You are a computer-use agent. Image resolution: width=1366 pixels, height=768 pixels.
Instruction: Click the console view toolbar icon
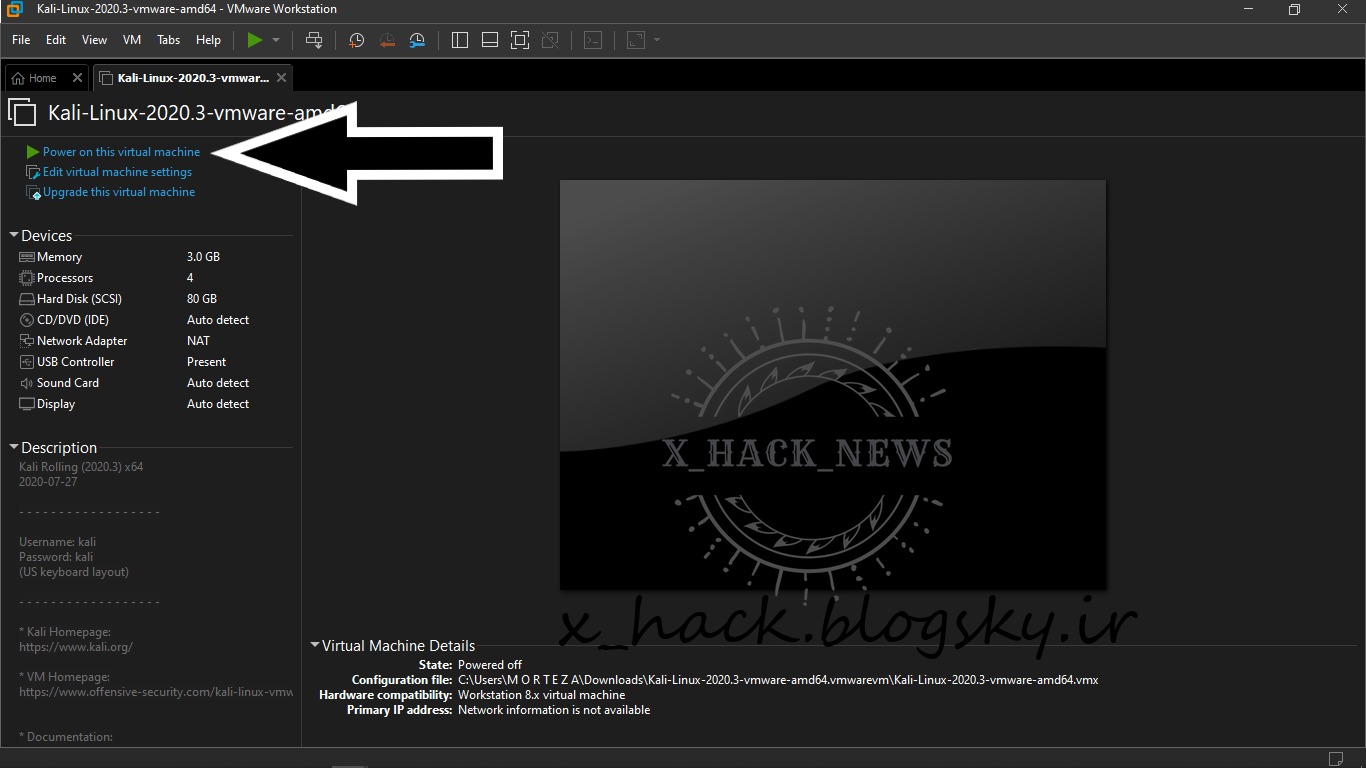[593, 40]
